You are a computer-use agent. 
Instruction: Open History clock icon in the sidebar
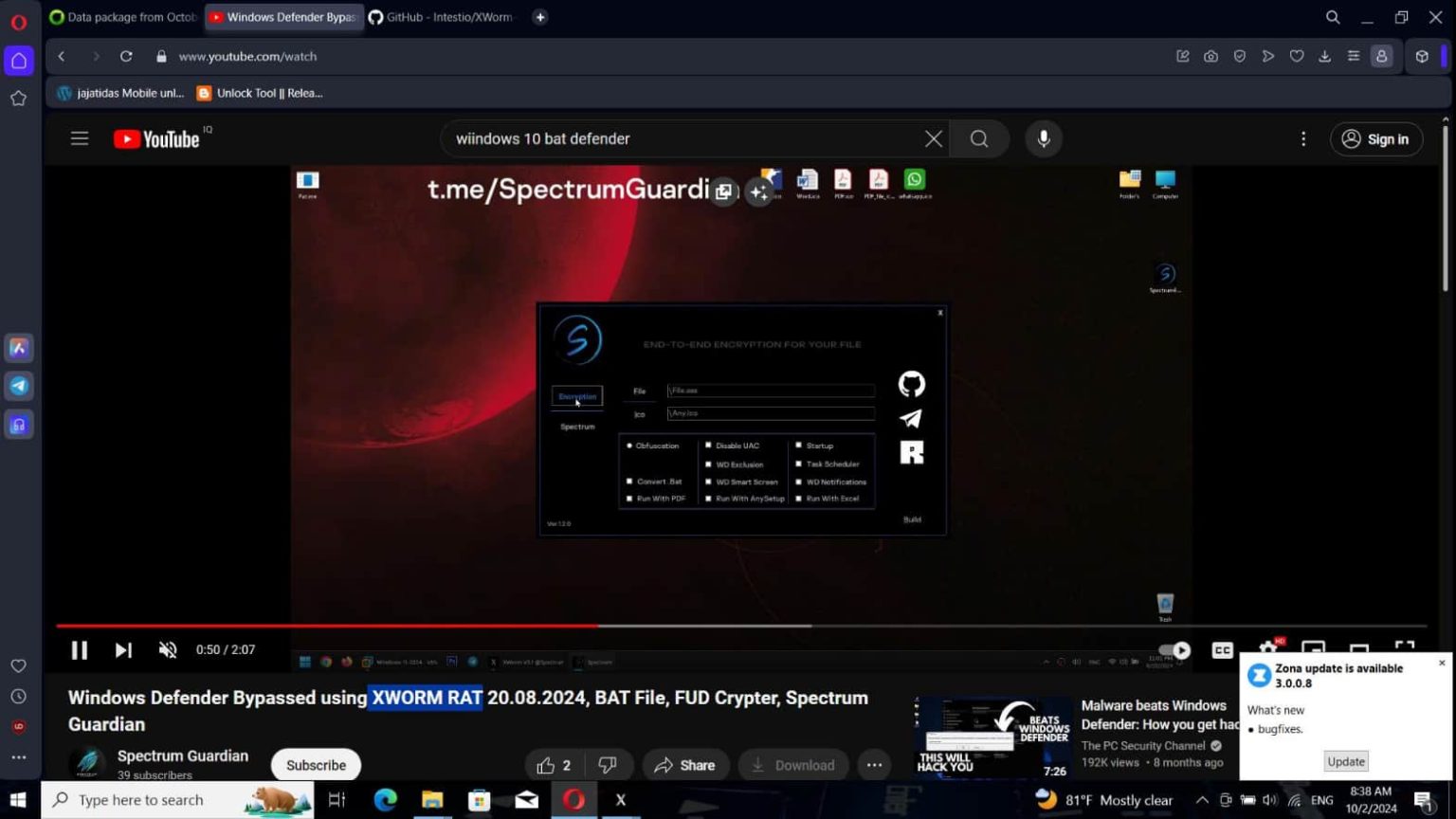[18, 697]
